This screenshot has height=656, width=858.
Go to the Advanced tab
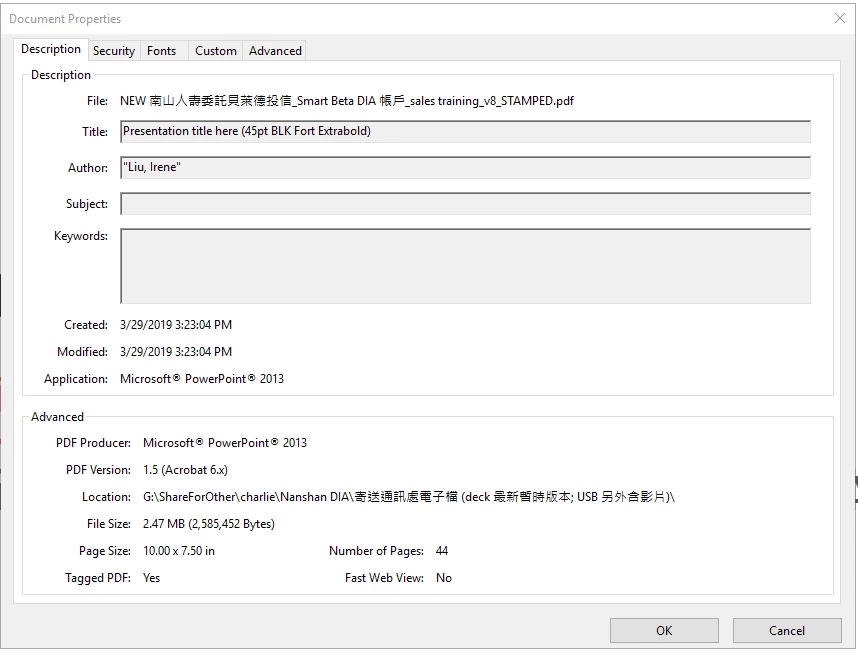(x=275, y=51)
